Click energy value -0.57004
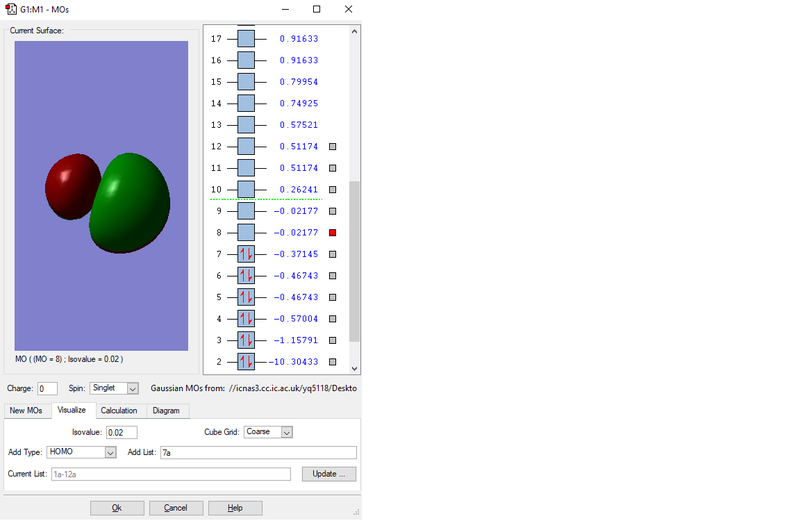Image resolution: width=800 pixels, height=521 pixels. (296, 318)
